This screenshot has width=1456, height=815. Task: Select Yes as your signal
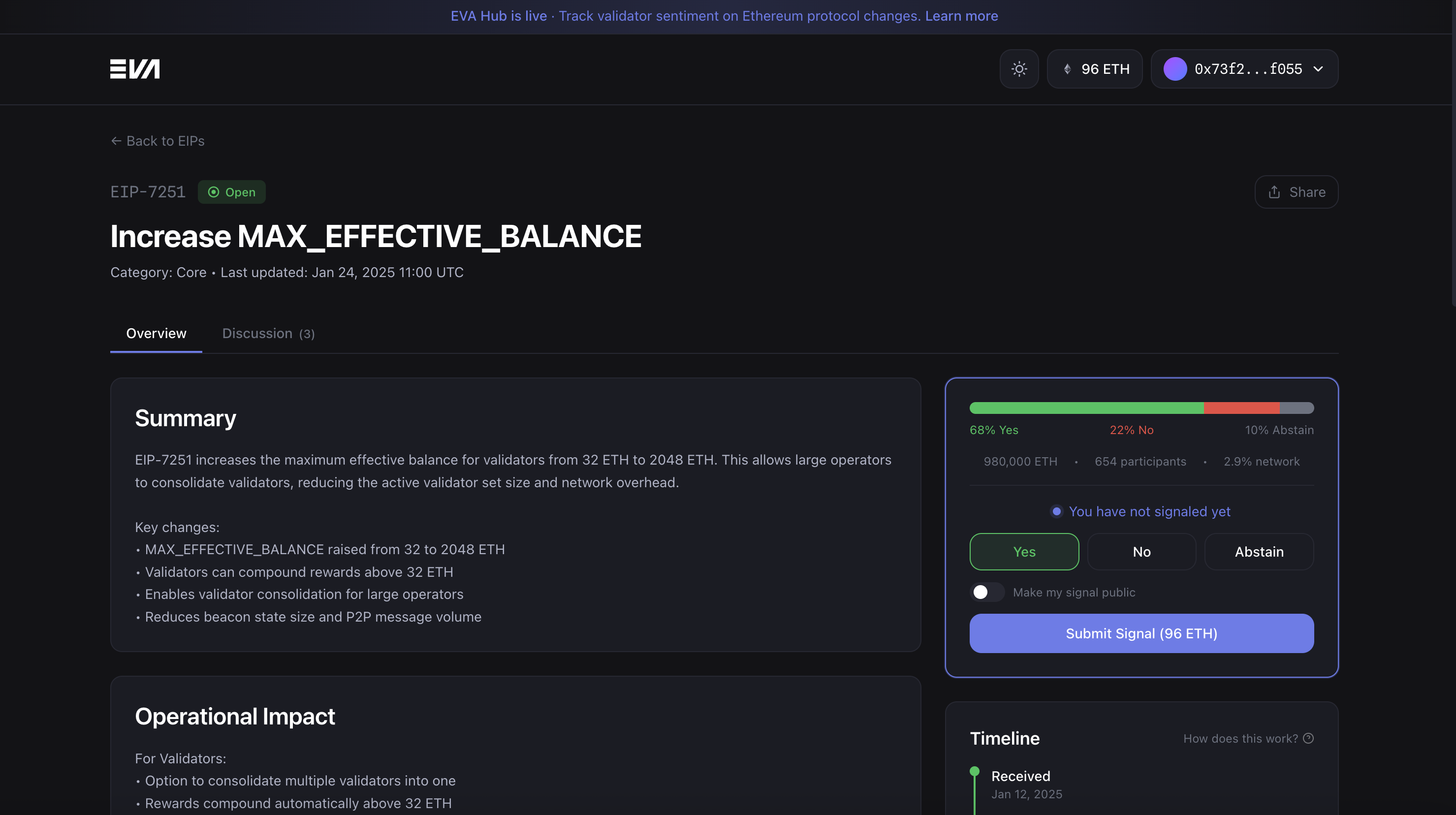1024,552
